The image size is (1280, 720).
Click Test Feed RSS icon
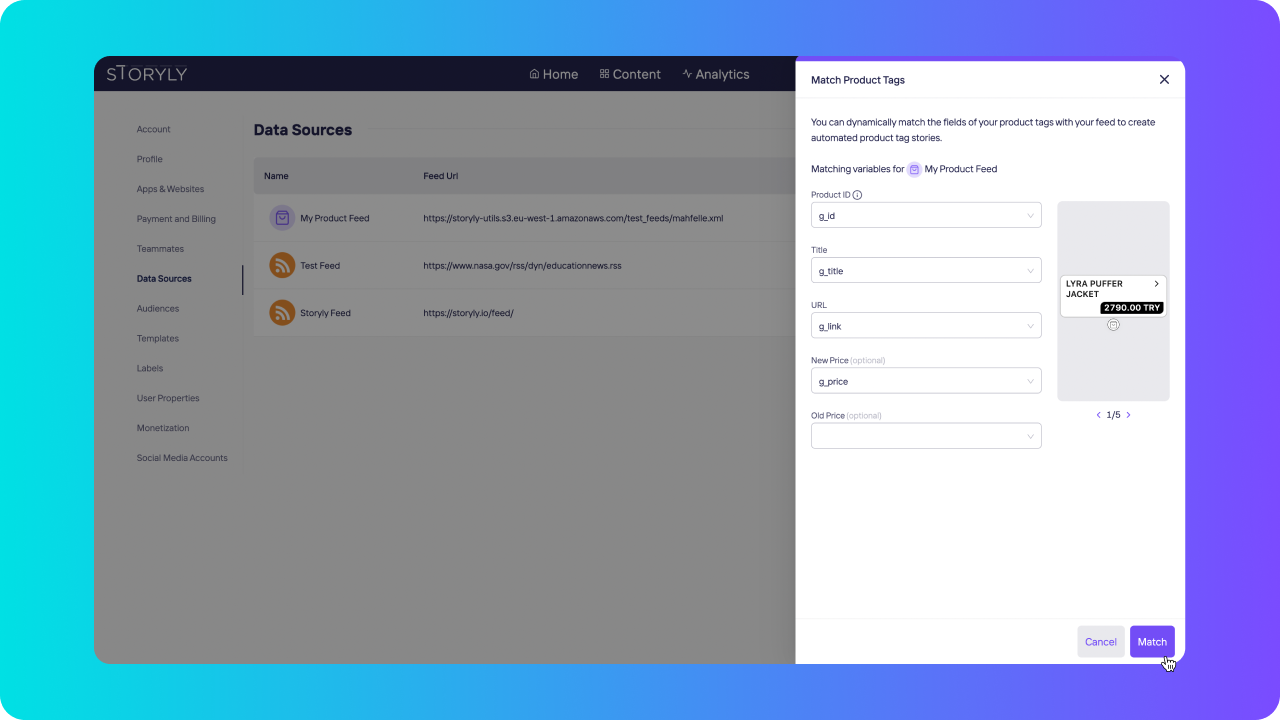pos(282,265)
